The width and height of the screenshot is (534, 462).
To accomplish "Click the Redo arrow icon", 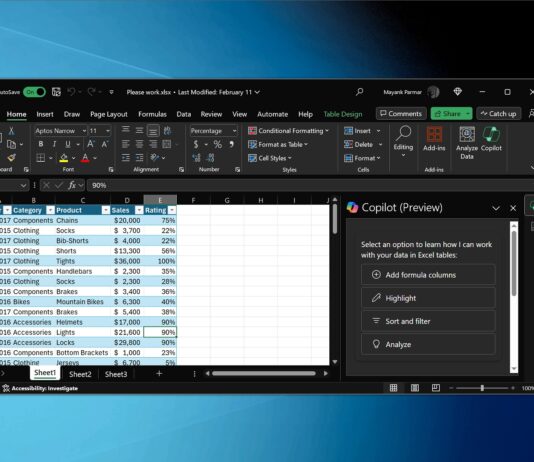I will coord(91,92).
